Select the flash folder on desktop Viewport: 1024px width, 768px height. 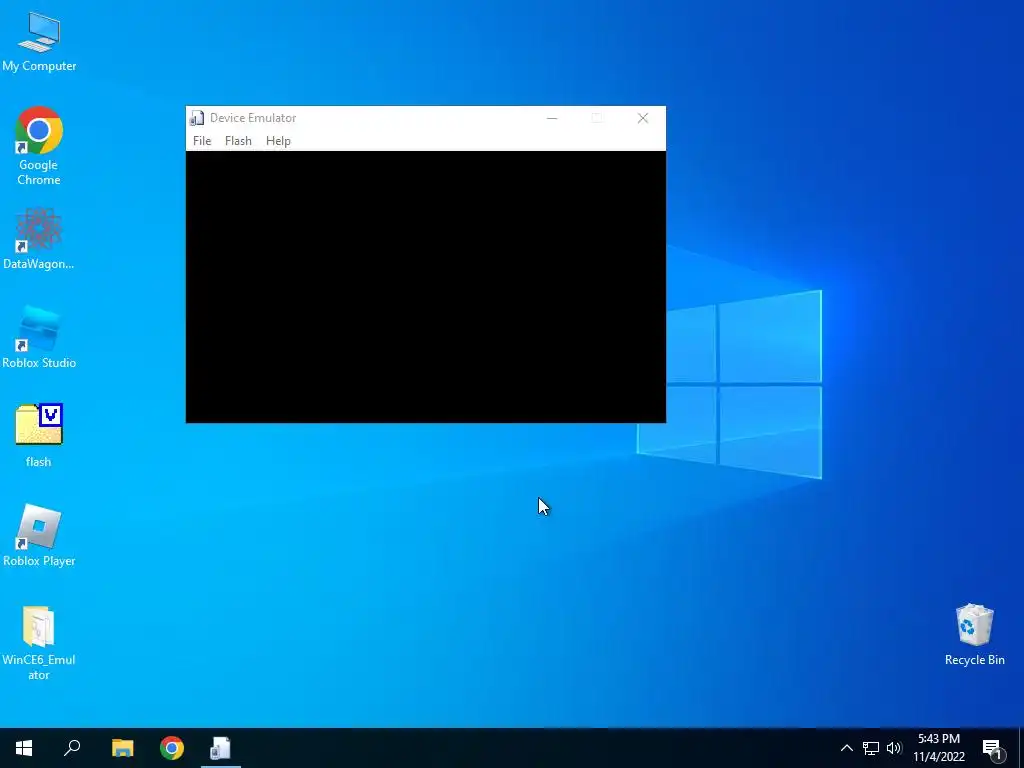click(39, 436)
